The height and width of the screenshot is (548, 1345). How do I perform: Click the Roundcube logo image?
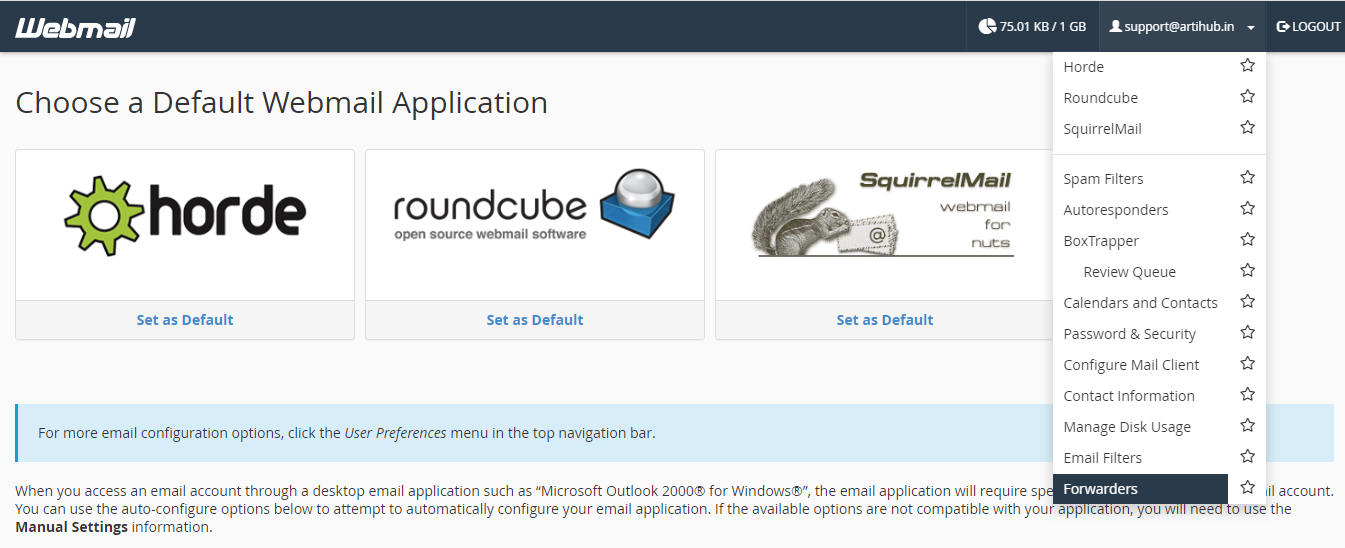tap(535, 205)
